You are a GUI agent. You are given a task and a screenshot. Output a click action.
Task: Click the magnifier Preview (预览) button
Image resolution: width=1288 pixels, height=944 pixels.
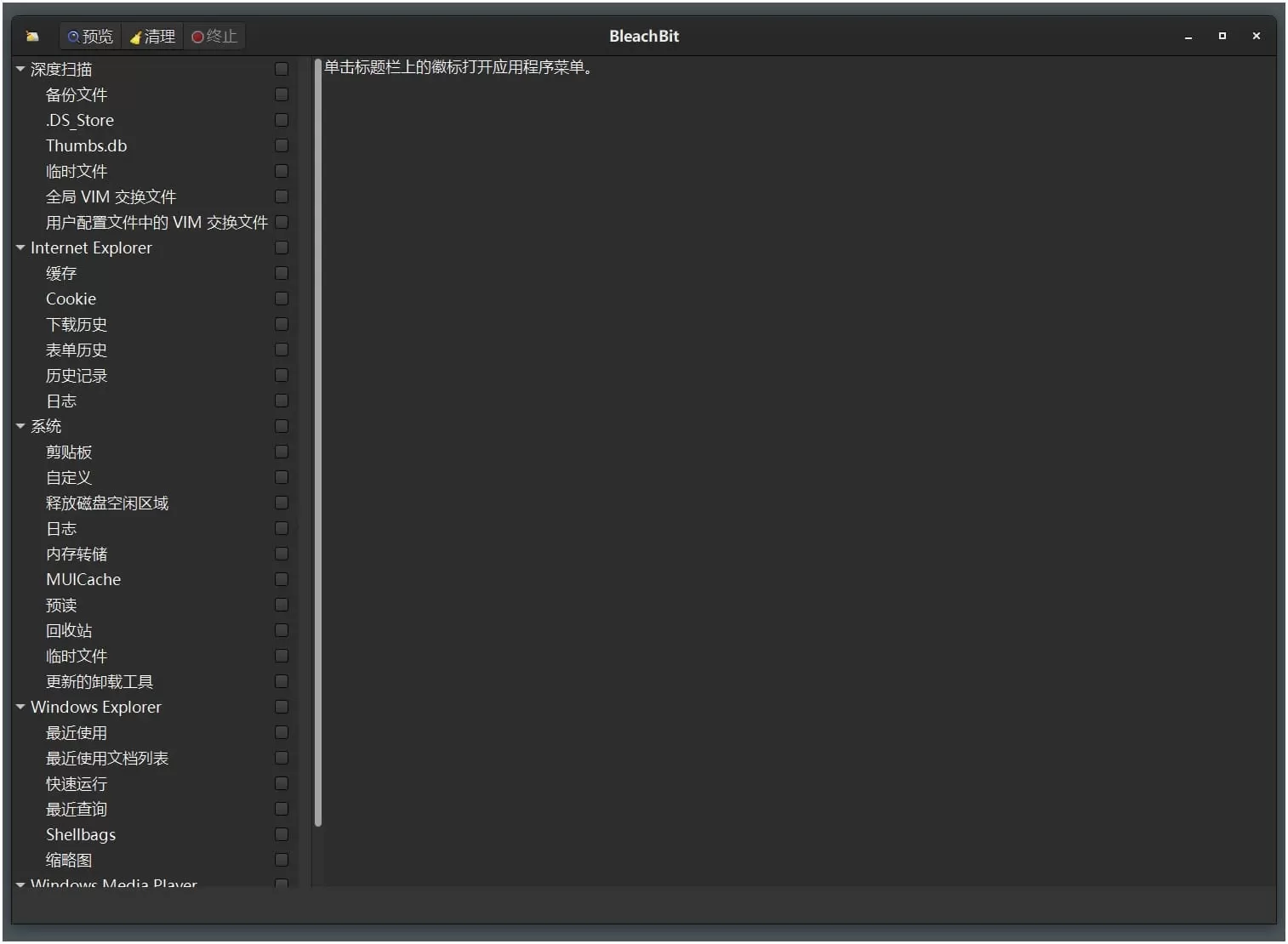90,36
